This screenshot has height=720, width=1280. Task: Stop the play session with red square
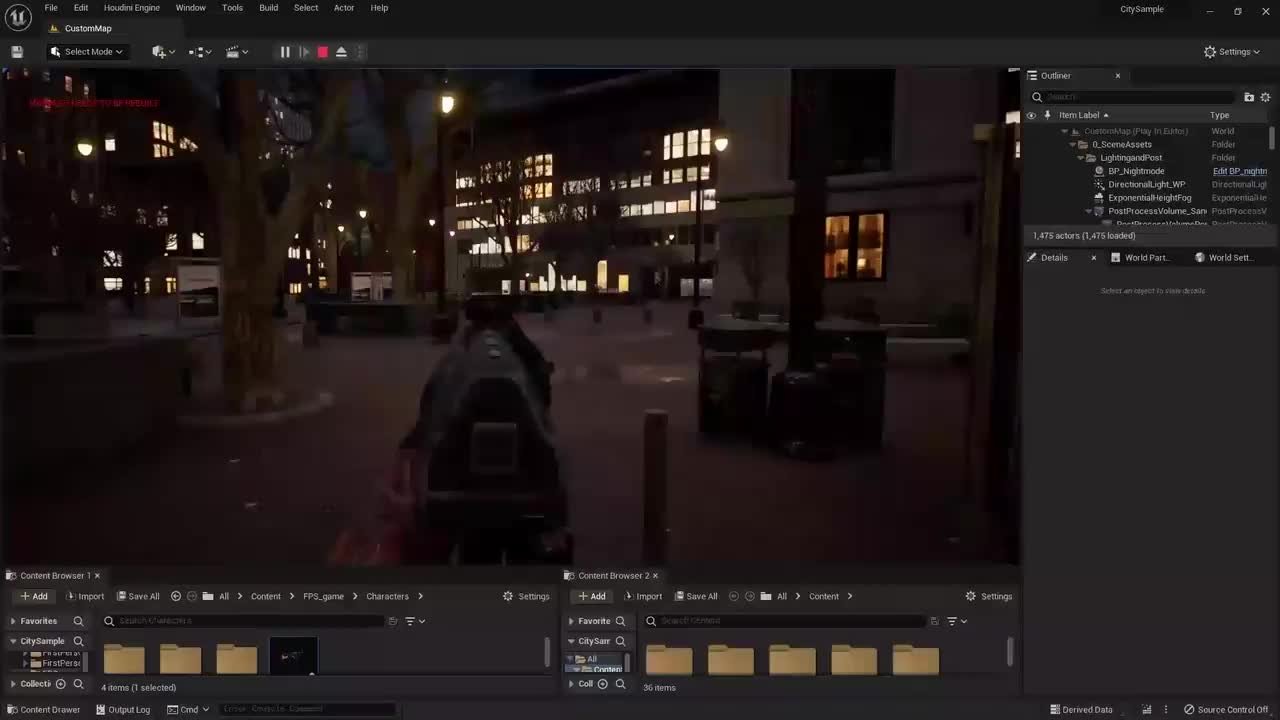coord(322,52)
